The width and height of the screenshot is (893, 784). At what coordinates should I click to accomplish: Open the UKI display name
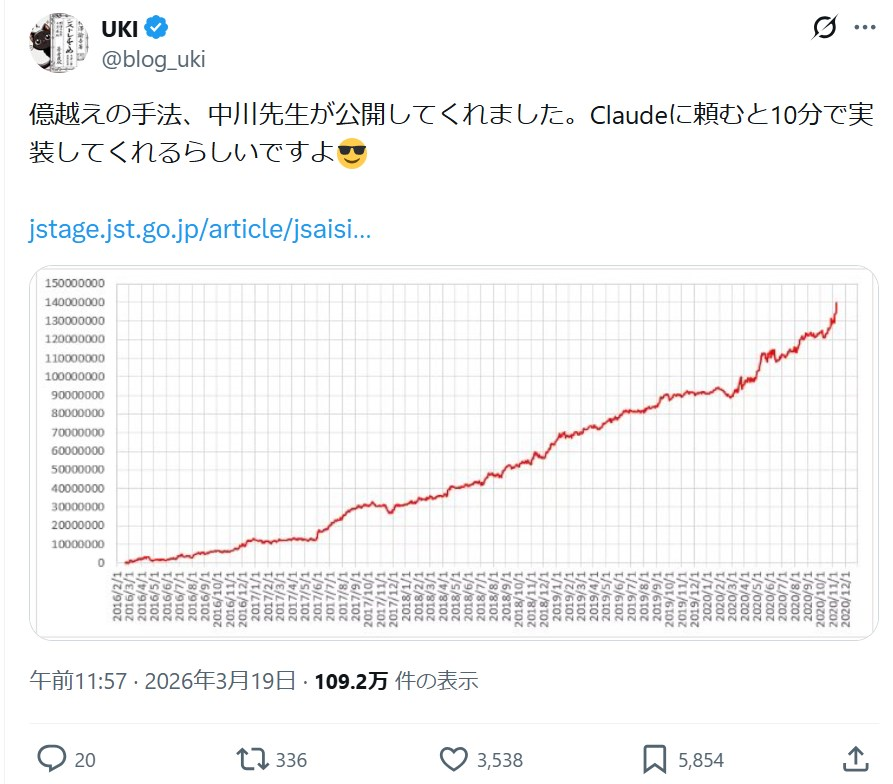click(120, 28)
